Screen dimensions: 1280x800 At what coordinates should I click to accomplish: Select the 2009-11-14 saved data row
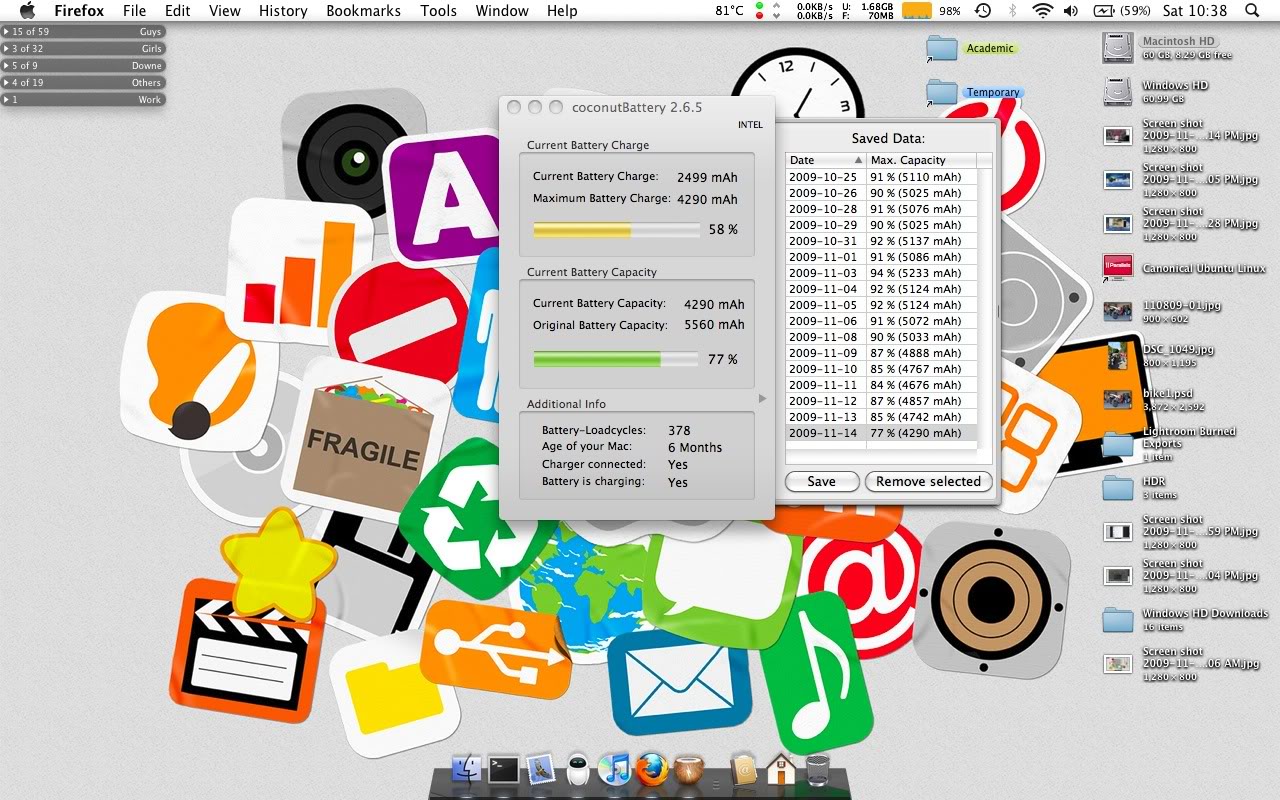coord(881,433)
